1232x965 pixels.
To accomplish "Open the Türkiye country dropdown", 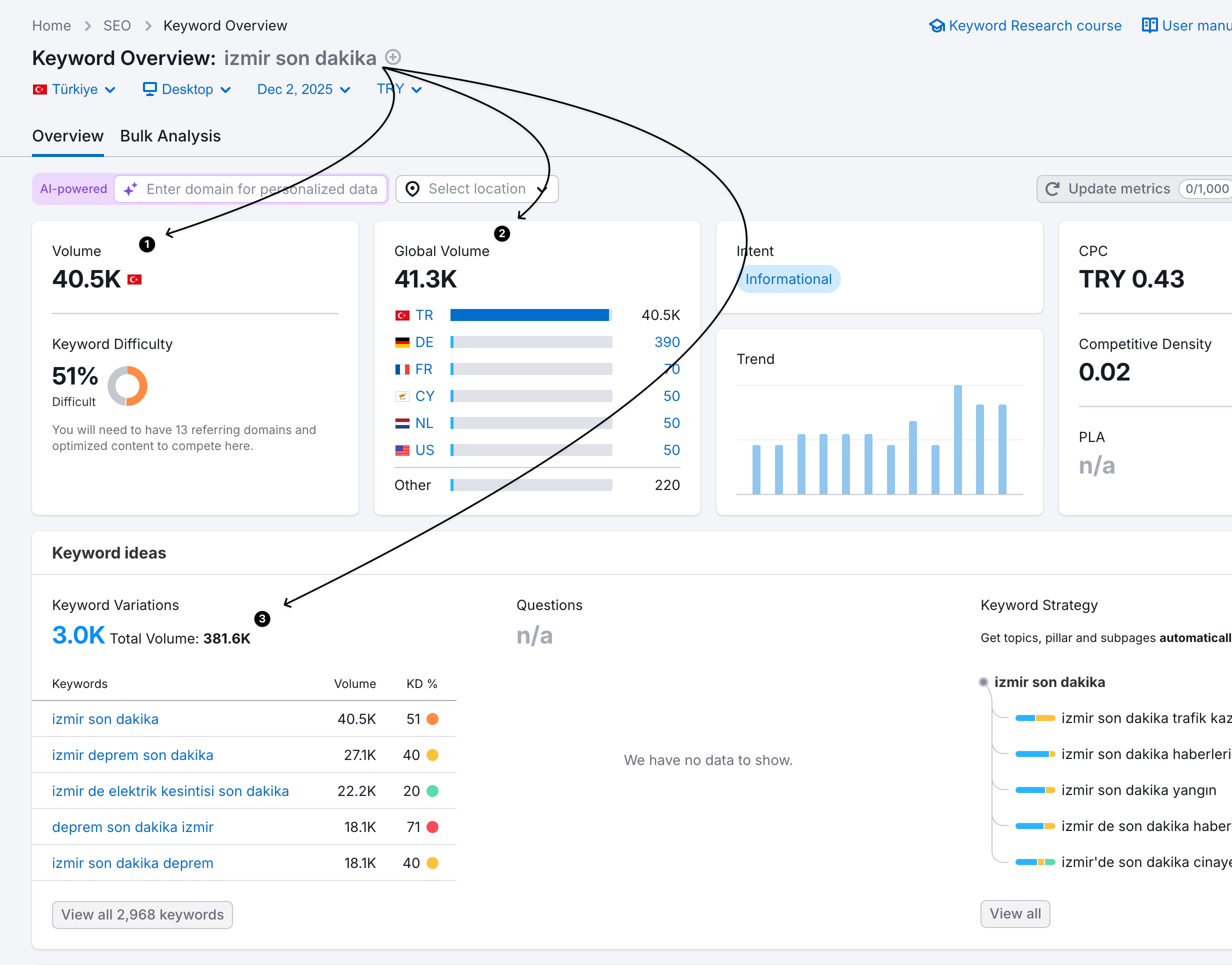I will coord(74,89).
